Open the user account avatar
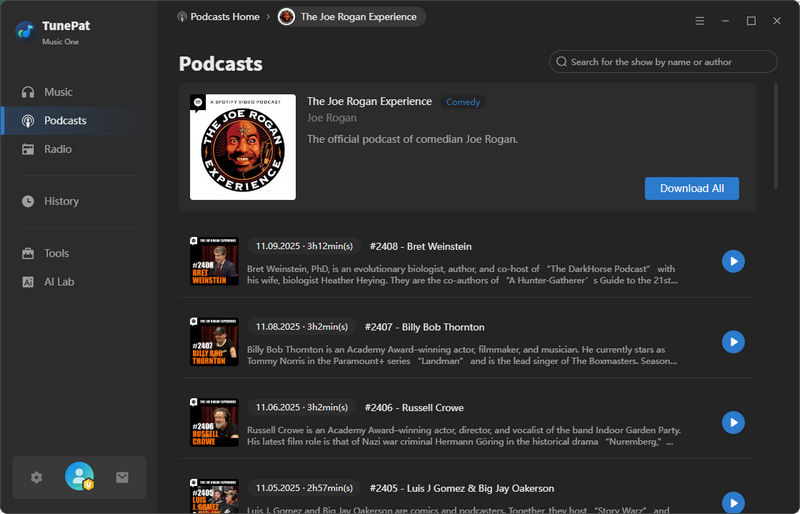 click(80, 476)
